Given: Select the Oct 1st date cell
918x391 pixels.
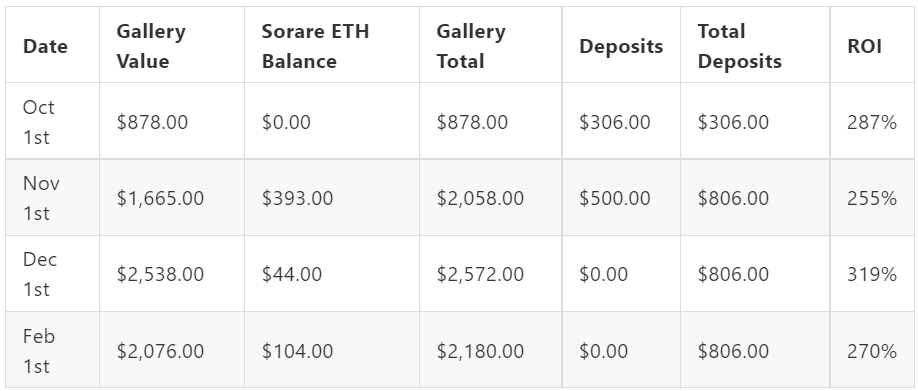Looking at the screenshot, I should click(52, 121).
